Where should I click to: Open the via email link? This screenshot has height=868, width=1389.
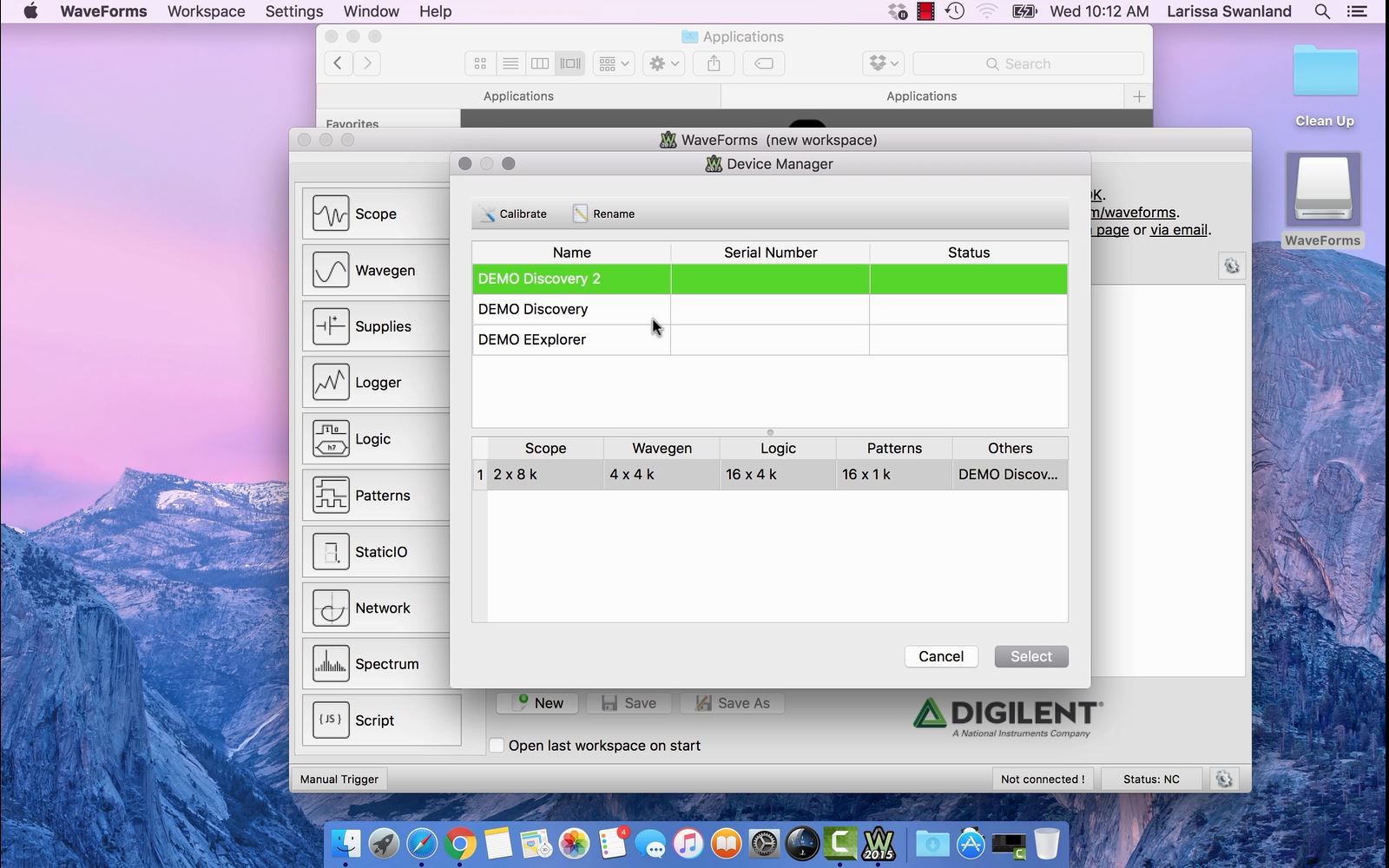point(1179,230)
